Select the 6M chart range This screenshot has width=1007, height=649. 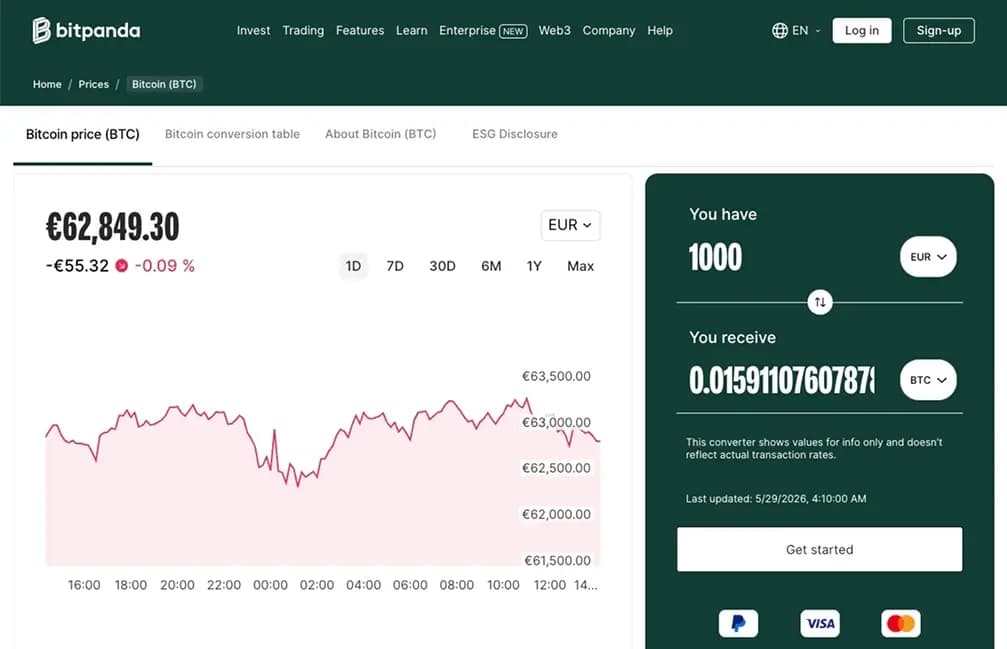[x=491, y=266]
